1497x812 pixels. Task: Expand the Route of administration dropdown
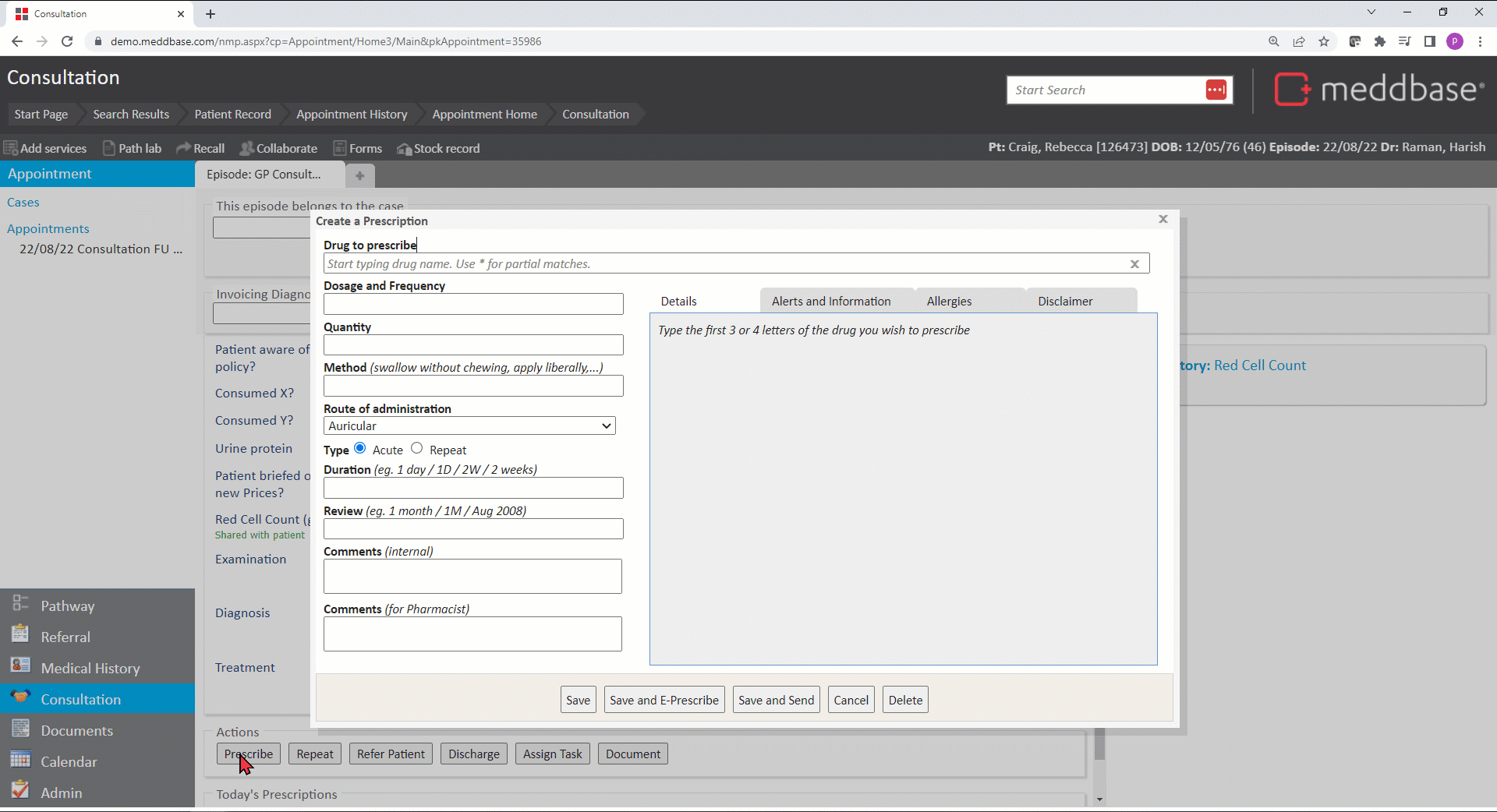469,425
